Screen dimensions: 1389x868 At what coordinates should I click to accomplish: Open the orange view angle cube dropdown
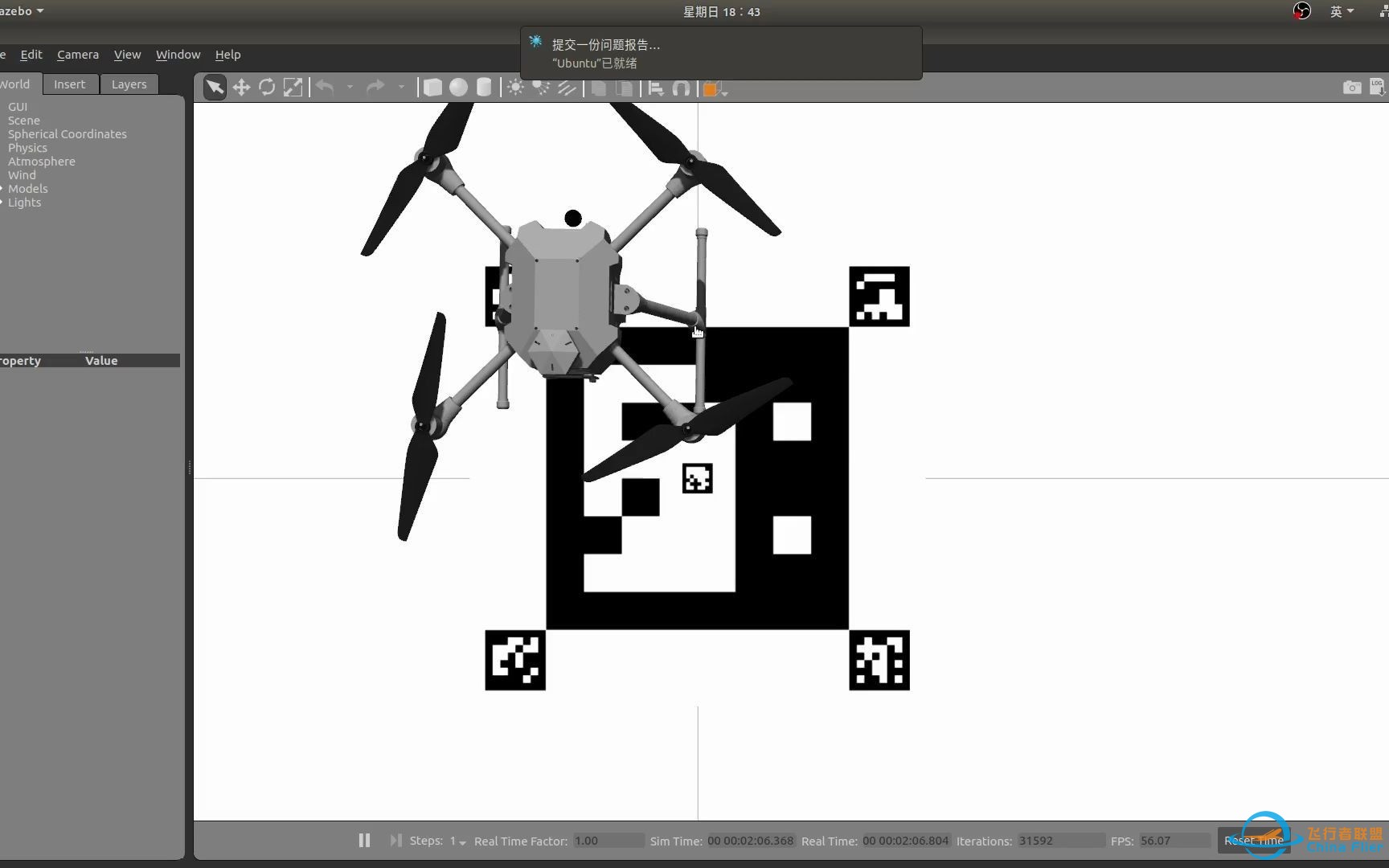(715, 89)
